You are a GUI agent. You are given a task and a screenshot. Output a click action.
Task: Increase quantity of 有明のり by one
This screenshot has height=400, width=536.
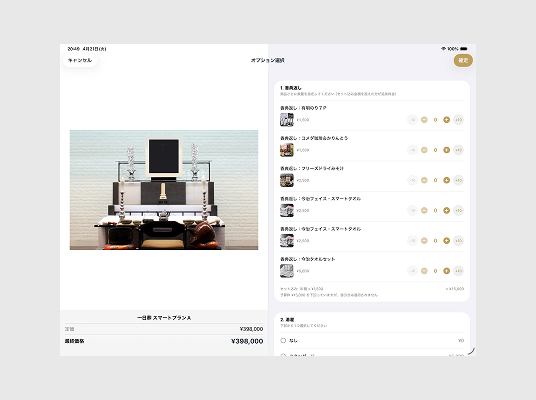coord(446,120)
